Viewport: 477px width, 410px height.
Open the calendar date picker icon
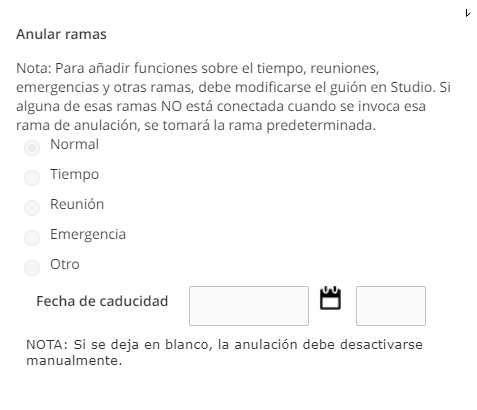coord(330,298)
